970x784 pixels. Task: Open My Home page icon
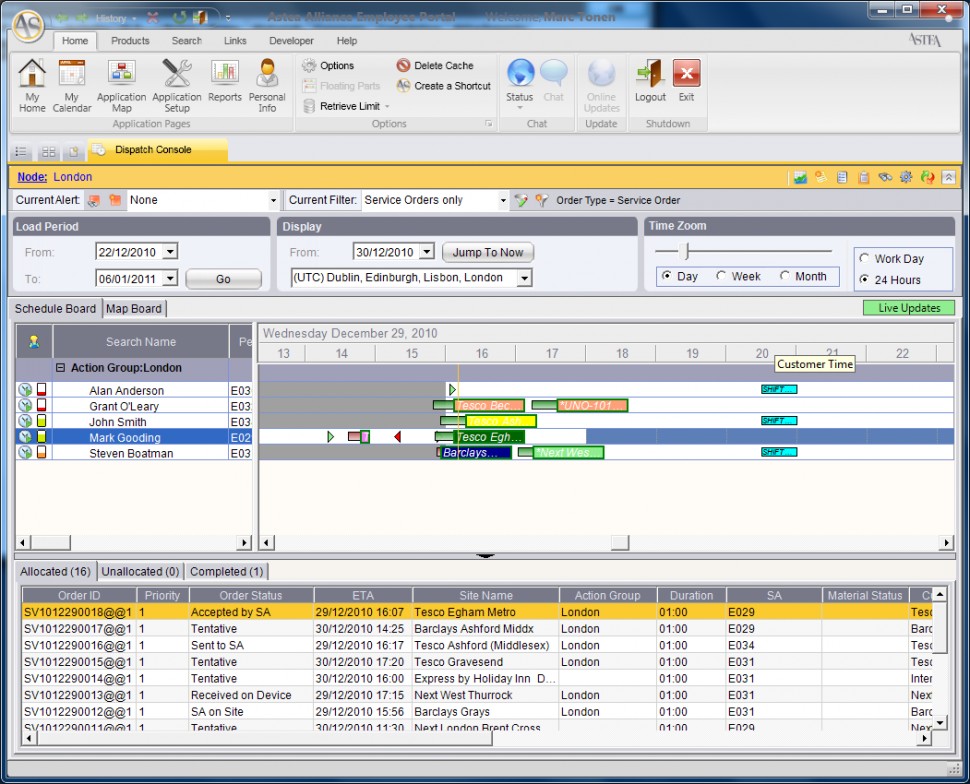[32, 75]
